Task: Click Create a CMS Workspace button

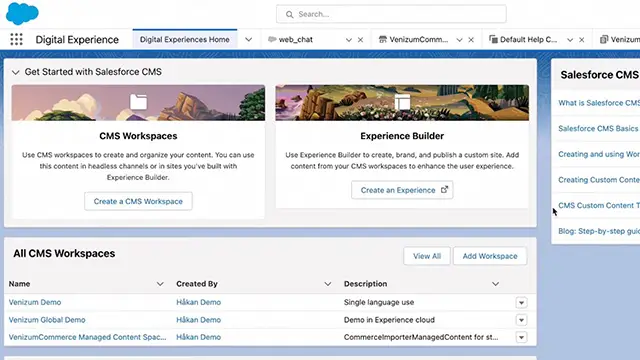Action: coord(138,201)
